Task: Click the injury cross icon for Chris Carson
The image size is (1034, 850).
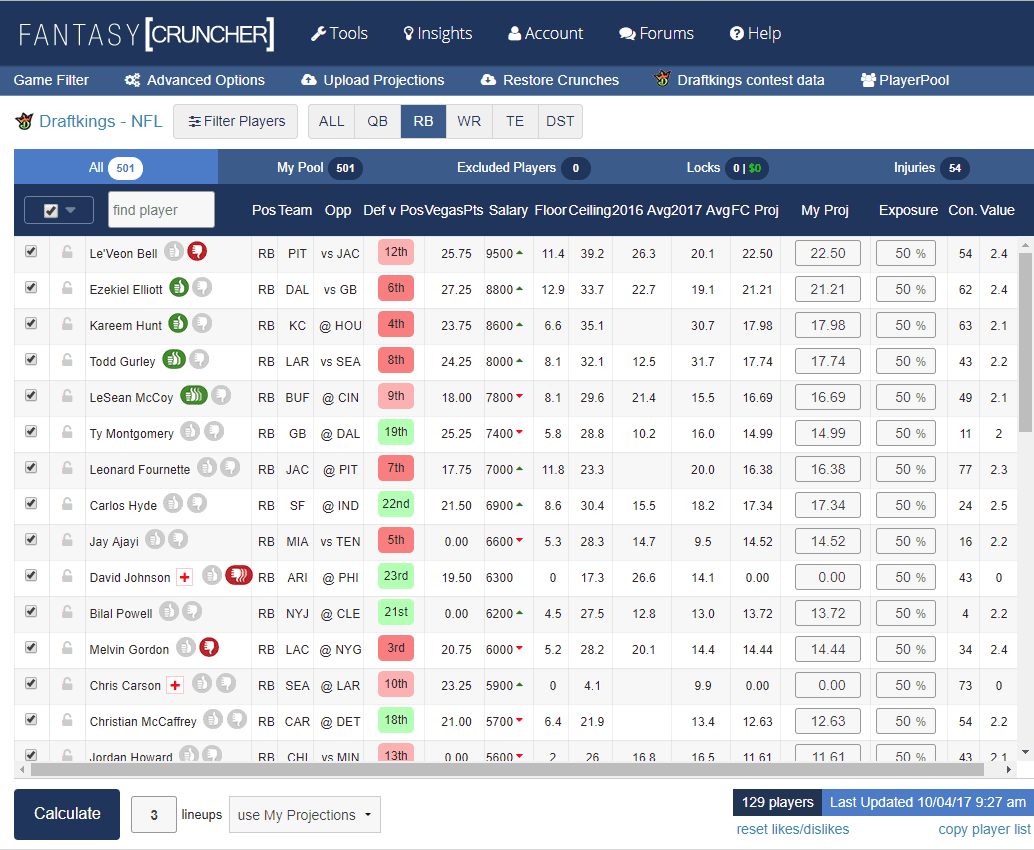Action: (175, 686)
